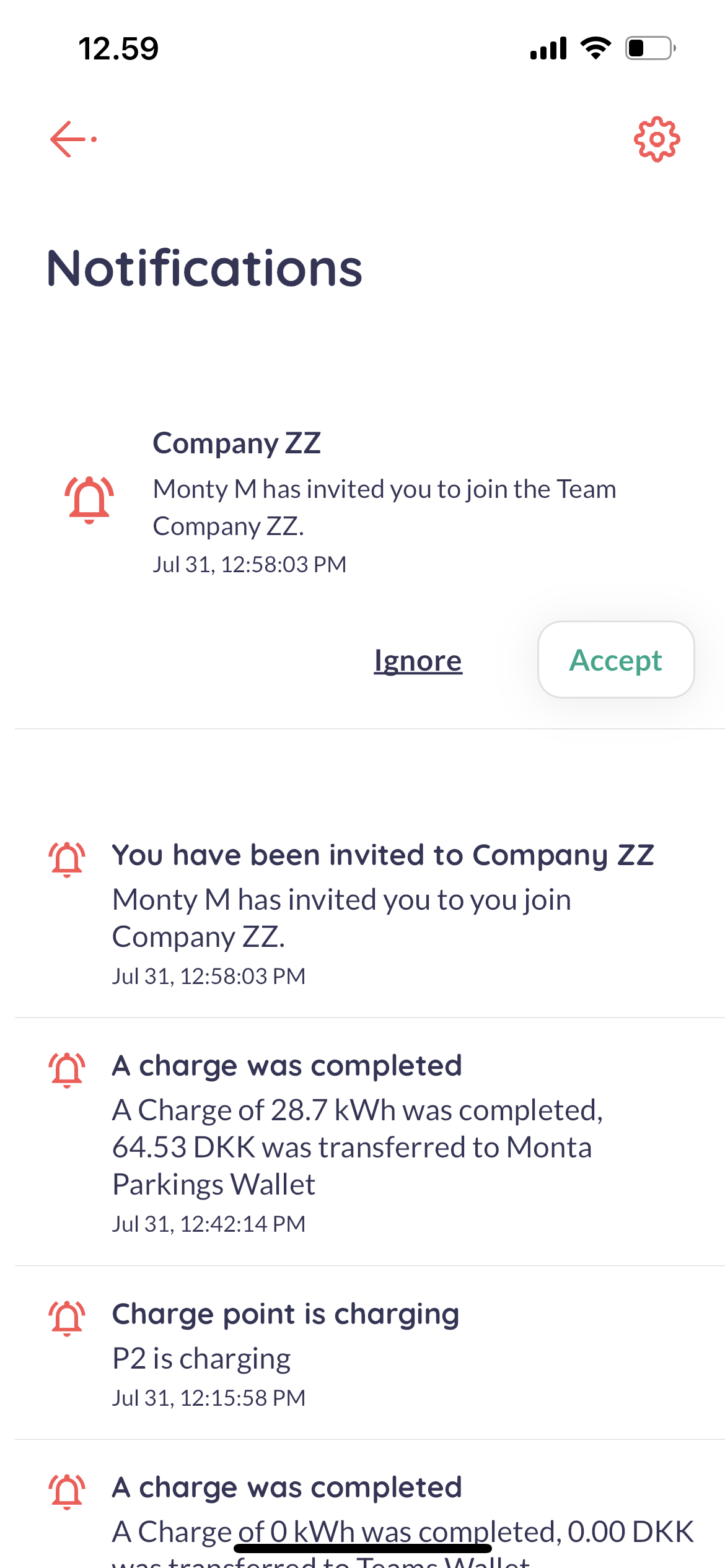
Task: Tap bell icon beside 'Charge point is charging'
Action: click(x=67, y=1318)
